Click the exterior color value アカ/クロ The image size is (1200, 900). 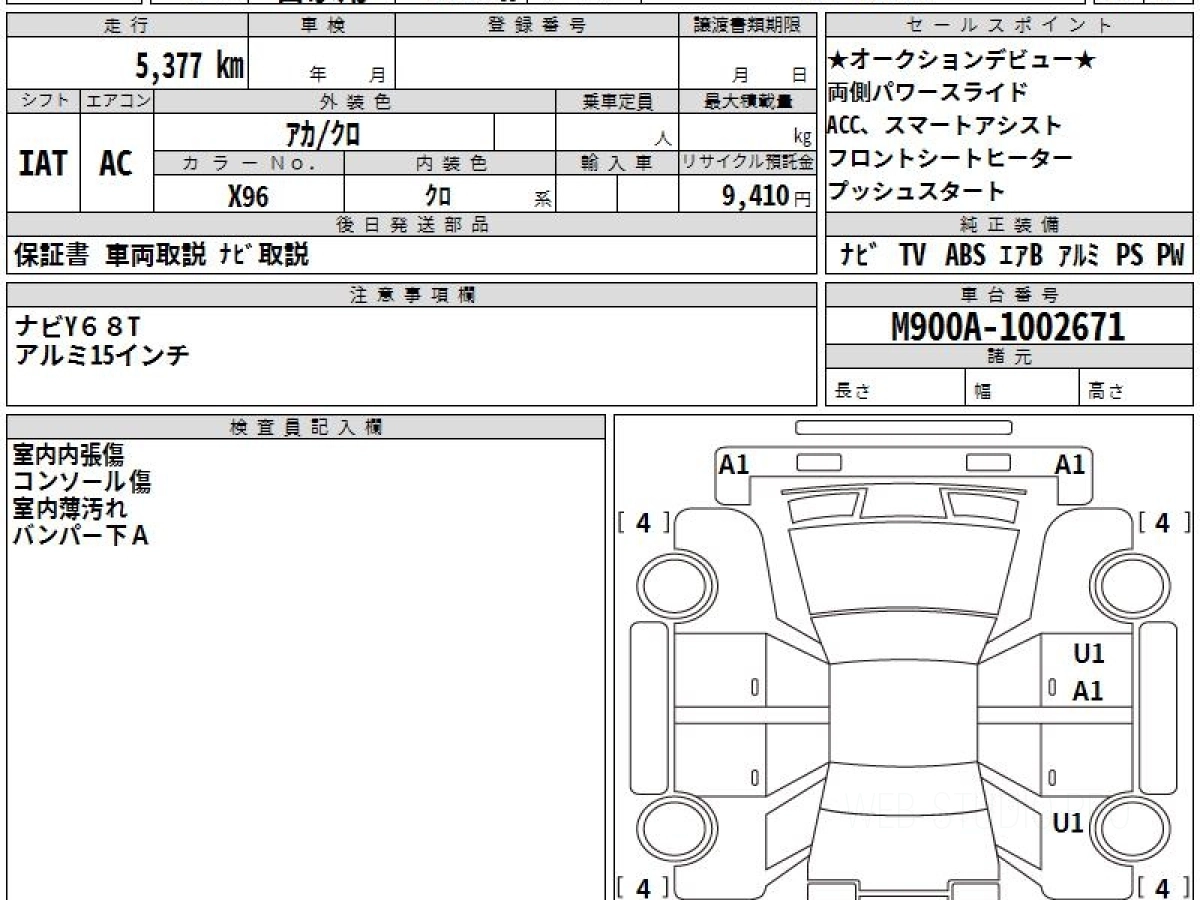pos(323,132)
